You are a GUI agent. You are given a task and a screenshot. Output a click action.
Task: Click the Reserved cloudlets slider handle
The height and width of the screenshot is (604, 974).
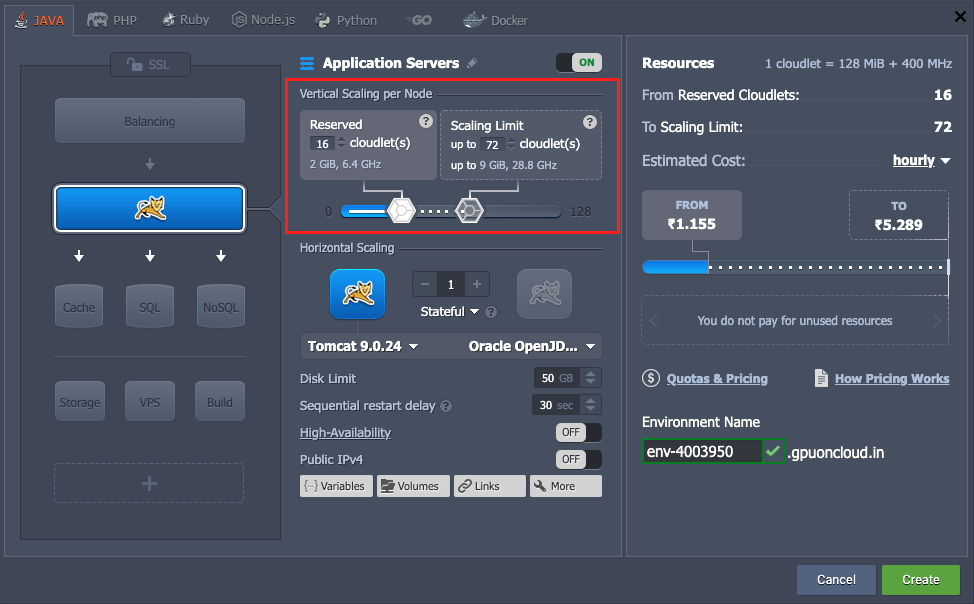pyautogui.click(x=400, y=211)
